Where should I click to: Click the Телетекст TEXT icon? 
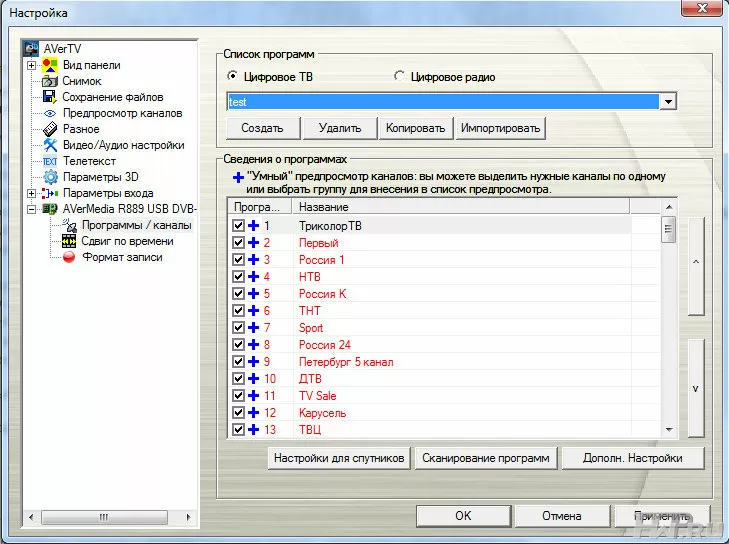(x=49, y=161)
